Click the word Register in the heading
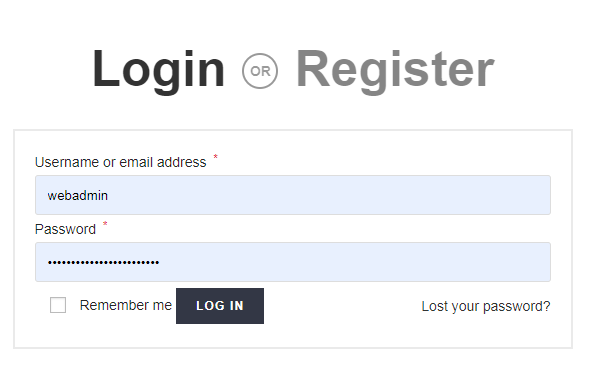 click(x=395, y=71)
